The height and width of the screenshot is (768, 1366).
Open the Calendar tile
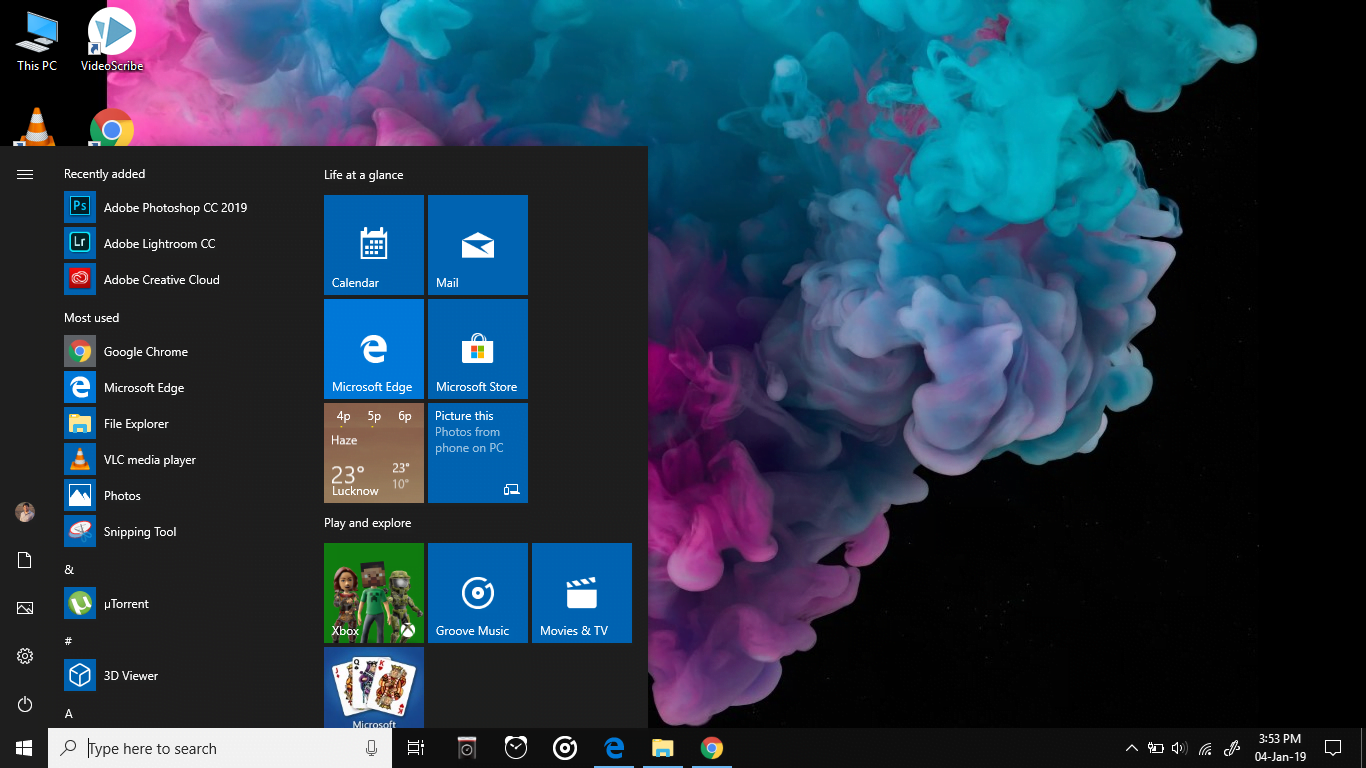(x=374, y=245)
